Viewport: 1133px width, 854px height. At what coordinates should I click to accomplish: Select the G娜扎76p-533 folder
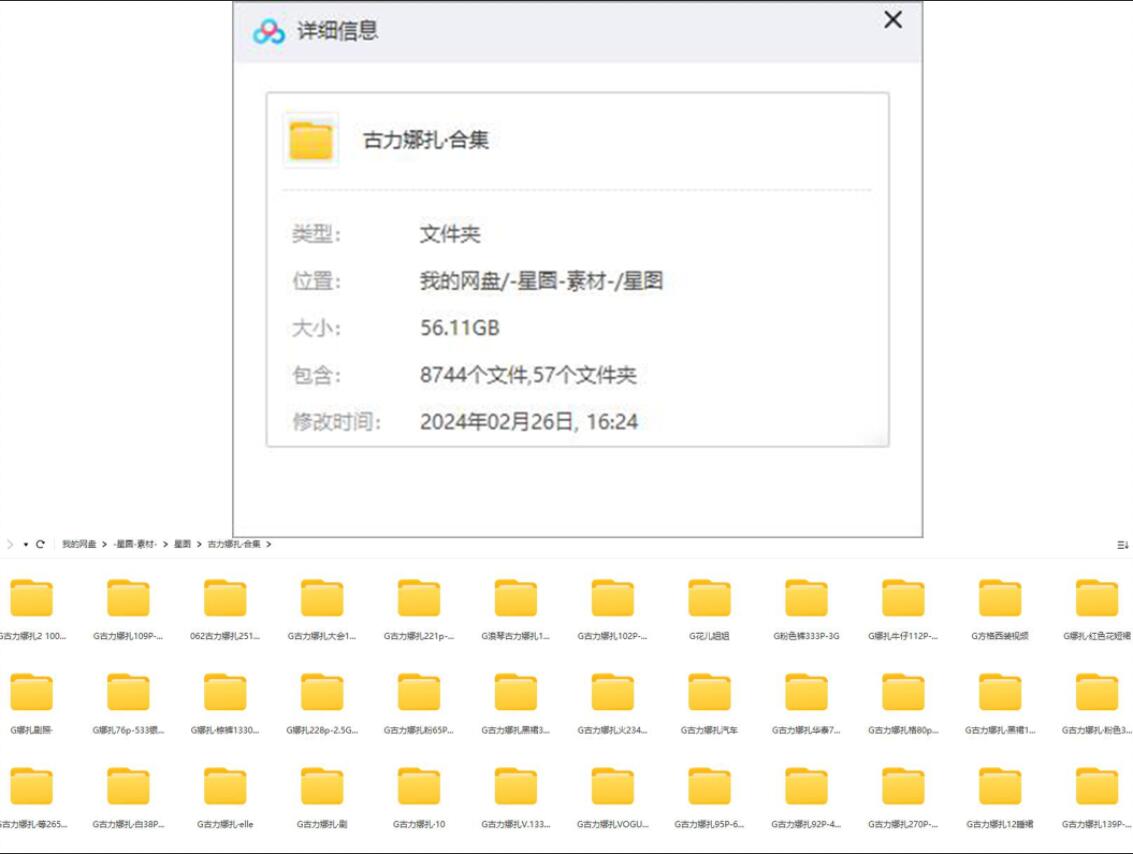pos(128,704)
